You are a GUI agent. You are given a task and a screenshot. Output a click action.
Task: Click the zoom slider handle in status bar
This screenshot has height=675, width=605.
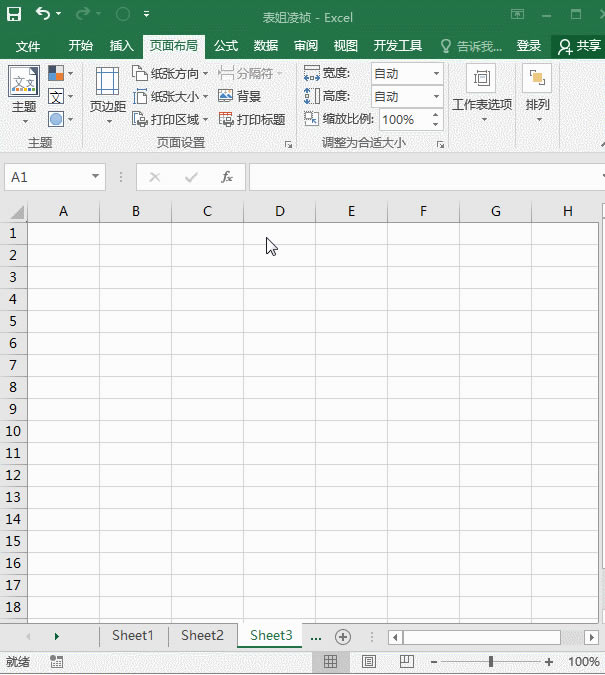[490, 662]
